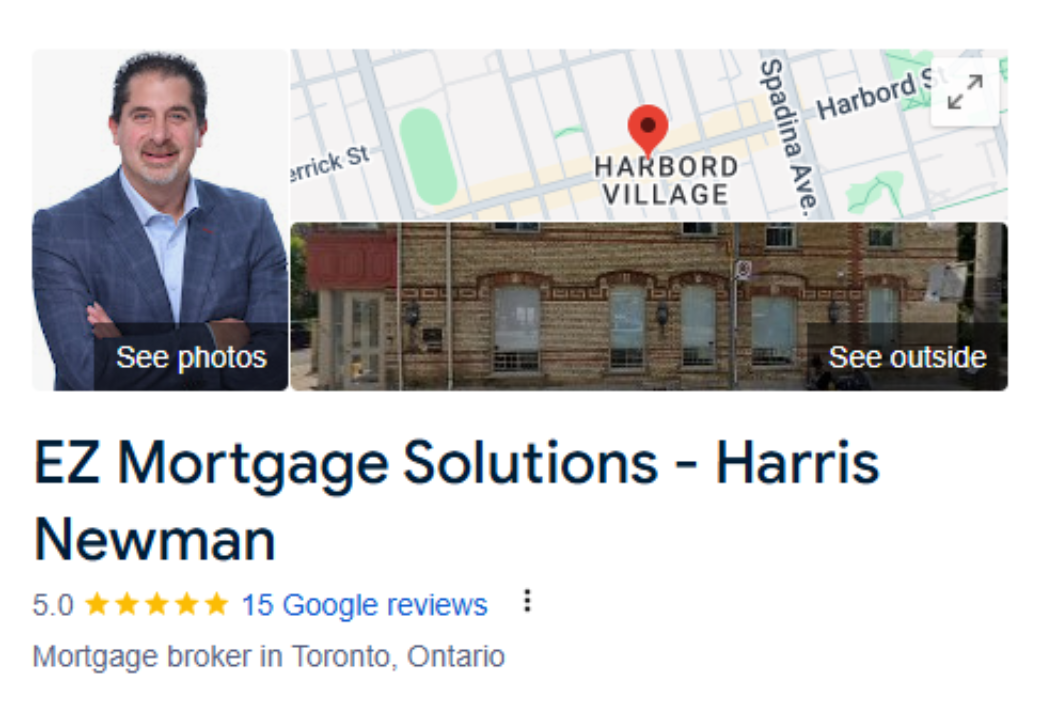Viewport: 1057px width, 720px height.
Task: Open the 15 Google reviews link
Action: (x=364, y=605)
